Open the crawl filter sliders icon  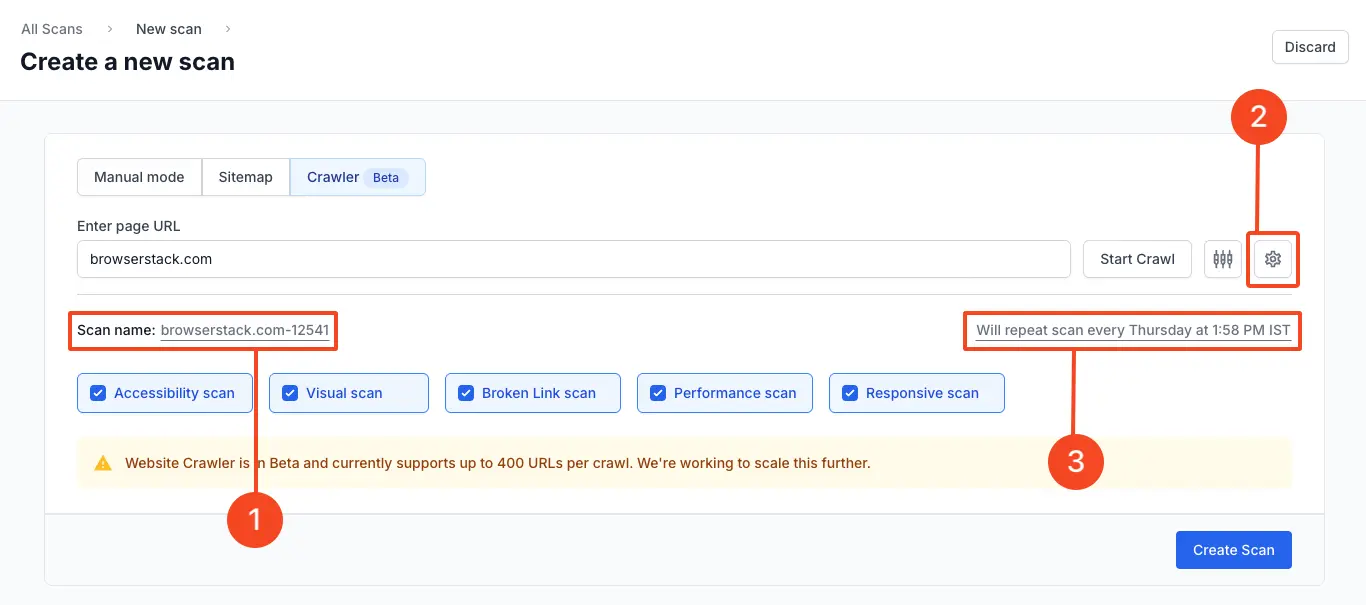(1222, 259)
